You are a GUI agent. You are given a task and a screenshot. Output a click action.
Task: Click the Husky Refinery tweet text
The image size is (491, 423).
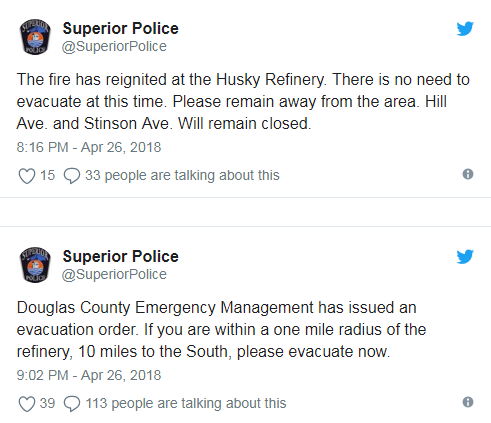[x=243, y=101]
